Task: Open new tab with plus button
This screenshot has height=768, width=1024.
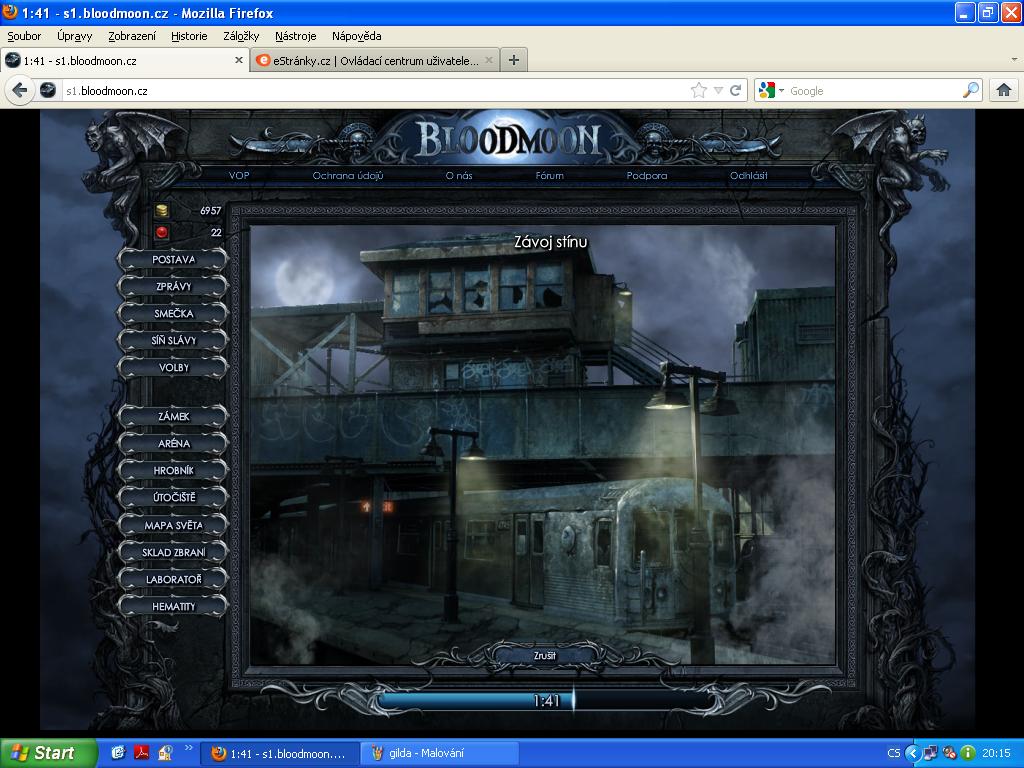Action: pyautogui.click(x=514, y=60)
